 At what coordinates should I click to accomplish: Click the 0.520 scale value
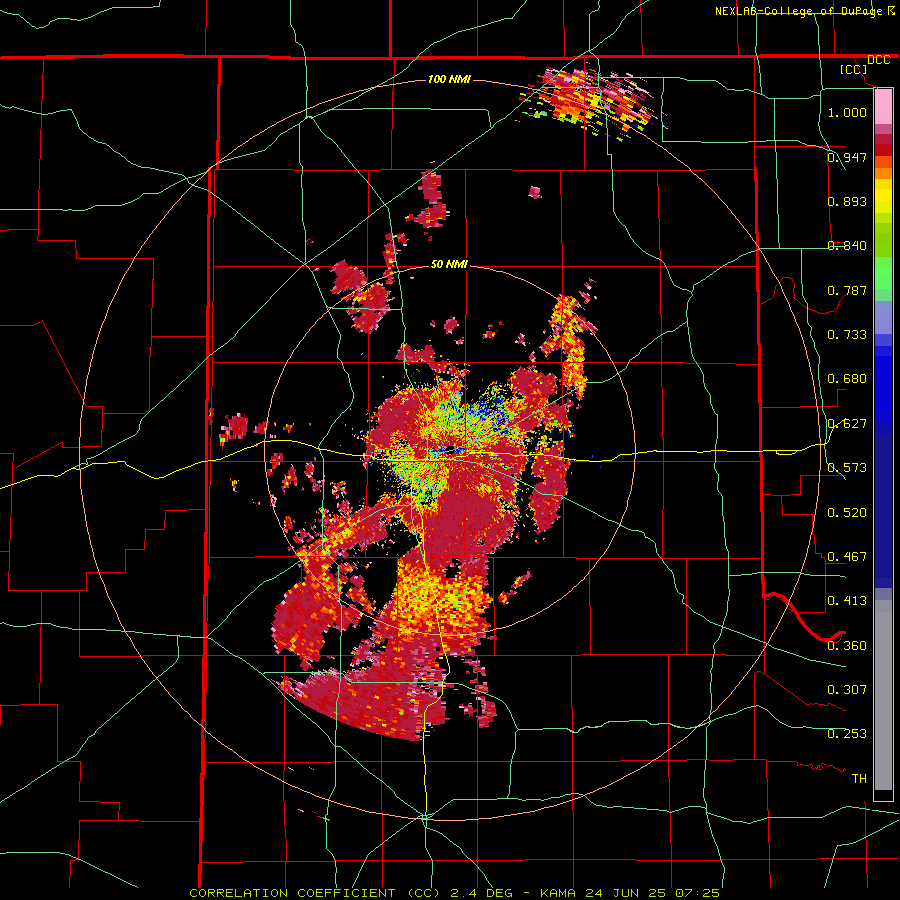[x=847, y=512]
